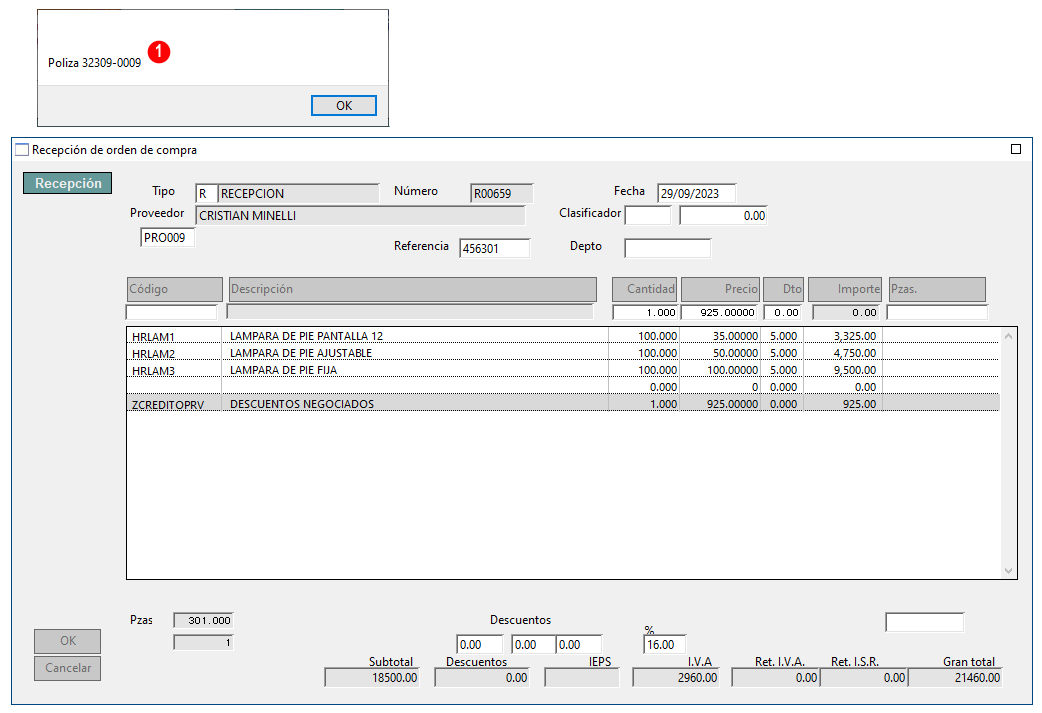Viewport: 1042px width, 713px height.
Task: Click the Subtotal field 18500.00
Action: click(372, 678)
